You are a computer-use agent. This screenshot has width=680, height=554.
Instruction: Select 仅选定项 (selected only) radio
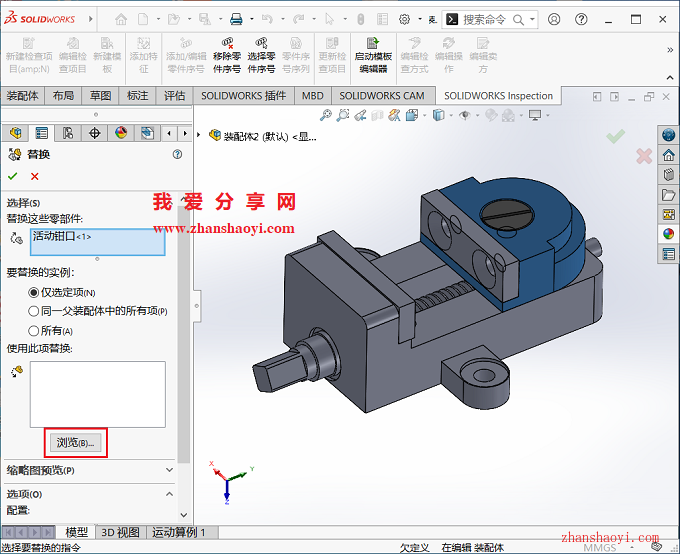33,293
